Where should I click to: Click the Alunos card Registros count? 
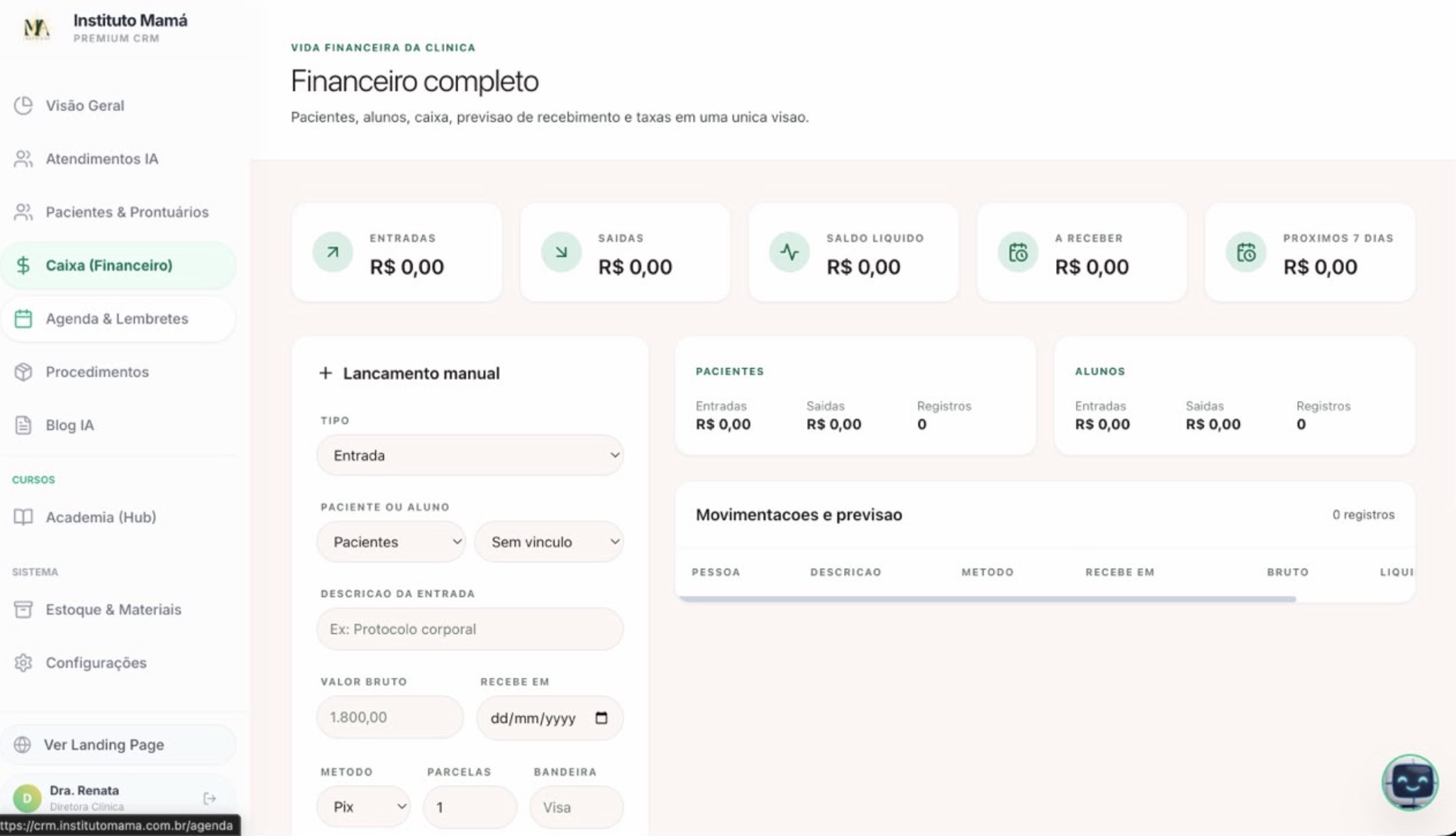click(1301, 425)
